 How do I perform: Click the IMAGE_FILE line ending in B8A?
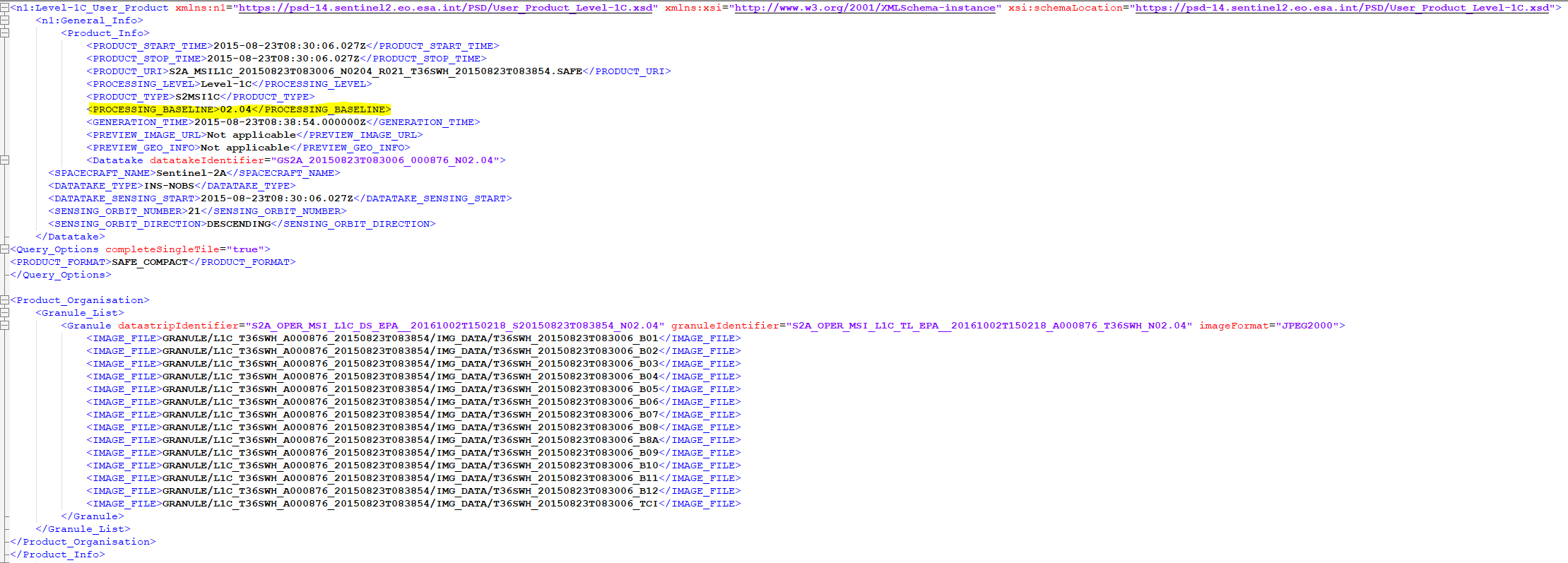click(x=413, y=440)
